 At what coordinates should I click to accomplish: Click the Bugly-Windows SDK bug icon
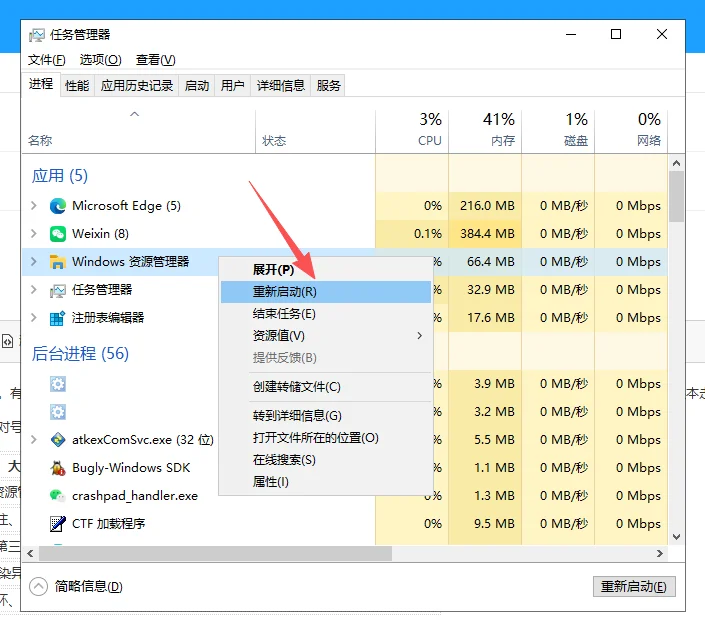(x=58, y=468)
